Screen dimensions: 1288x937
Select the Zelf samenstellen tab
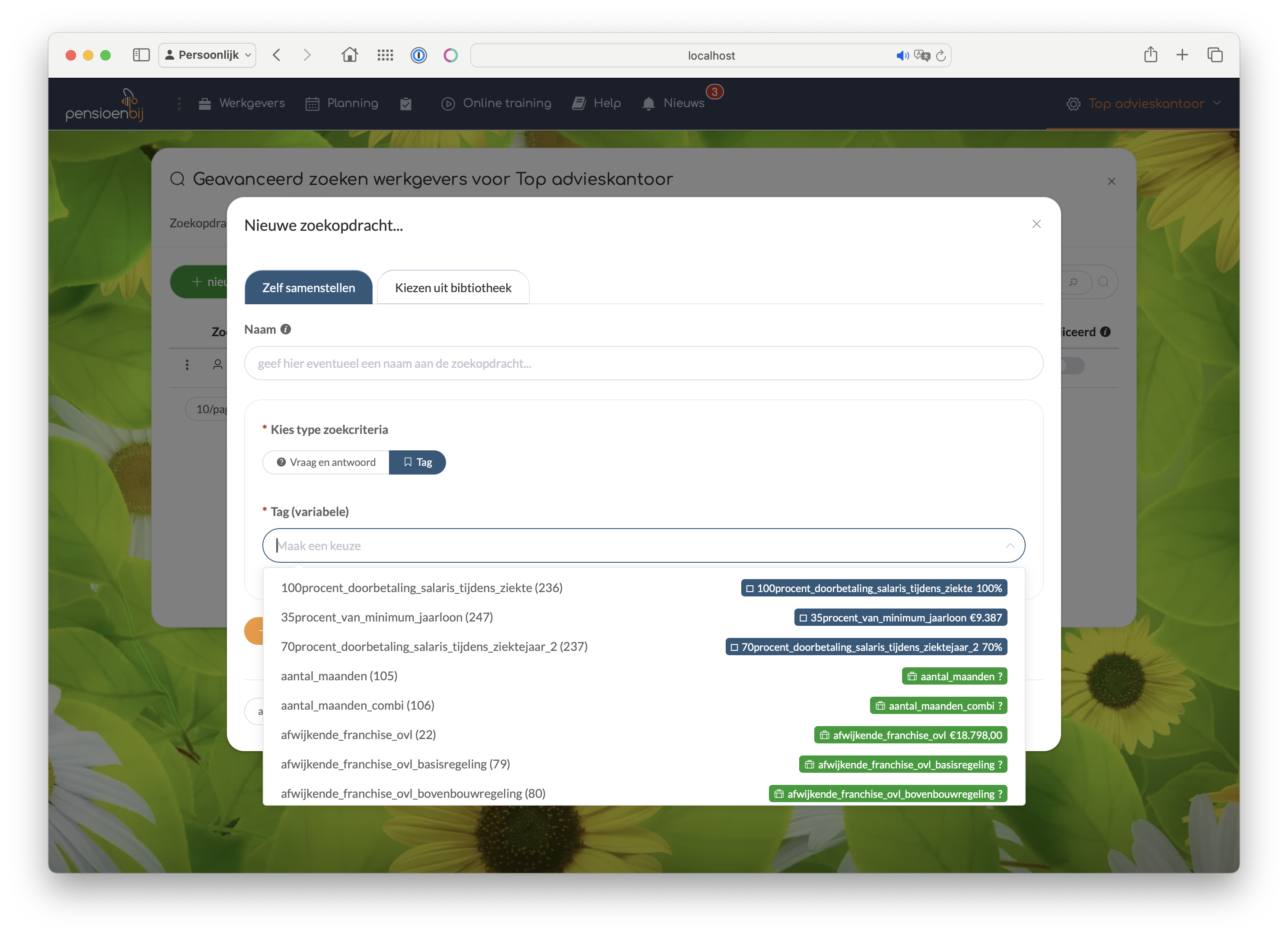click(x=308, y=287)
